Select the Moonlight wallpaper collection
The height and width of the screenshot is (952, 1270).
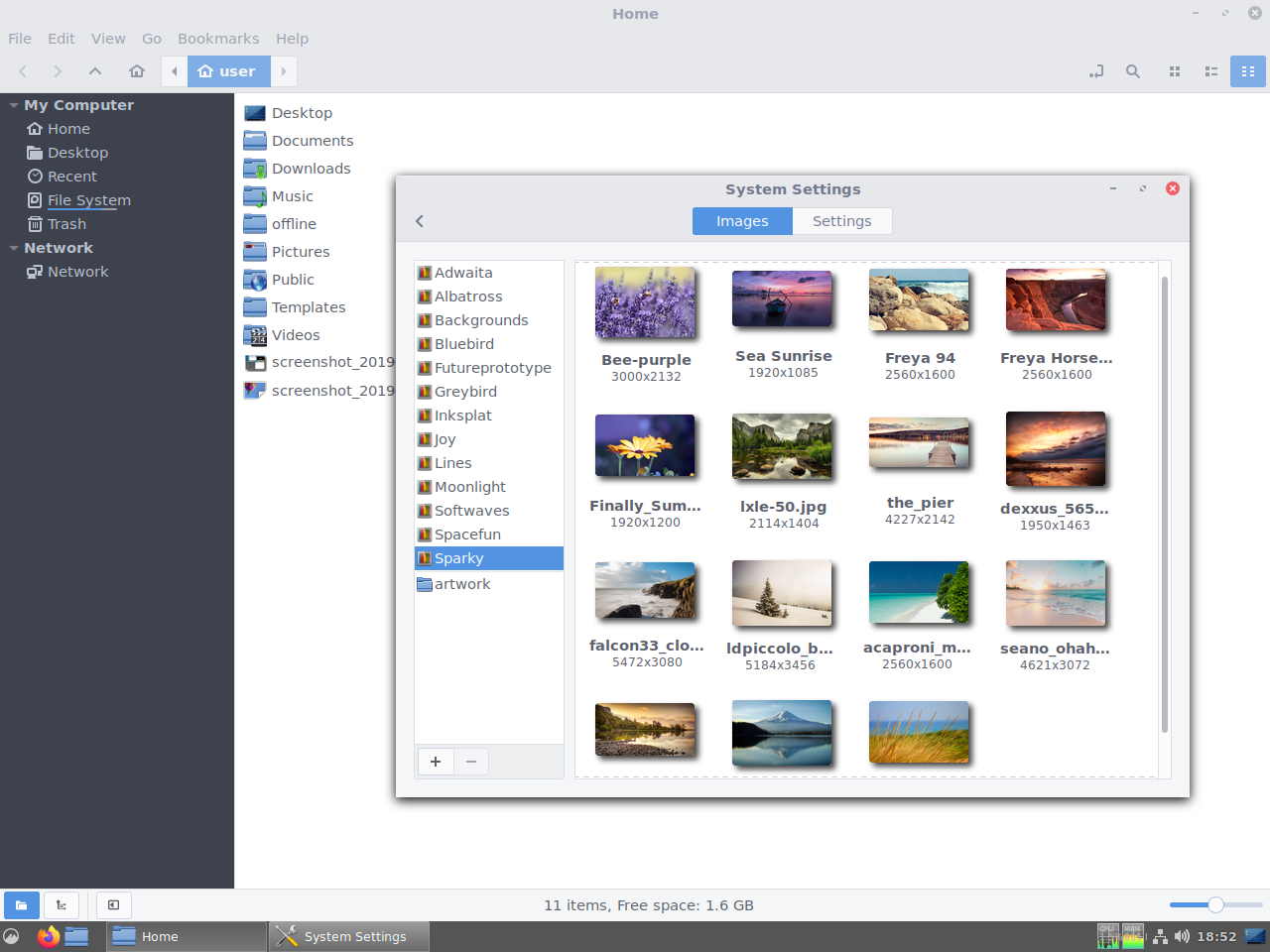tap(489, 487)
